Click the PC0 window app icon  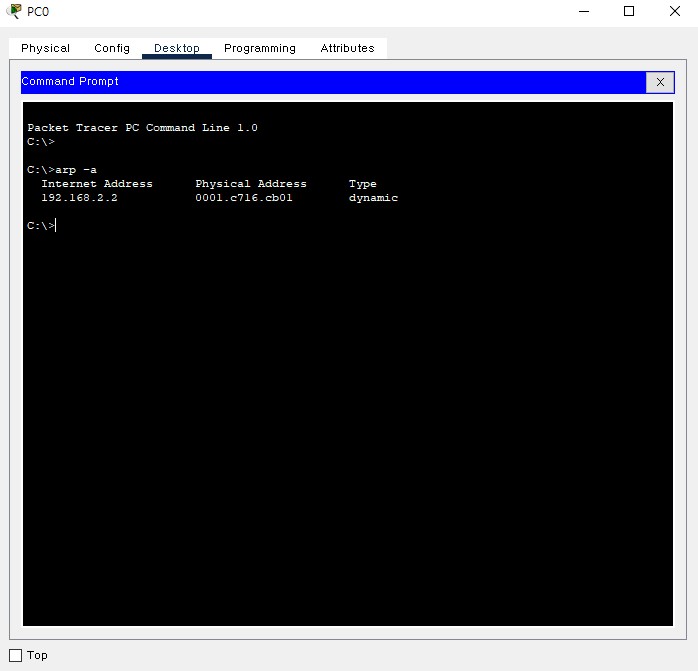14,11
